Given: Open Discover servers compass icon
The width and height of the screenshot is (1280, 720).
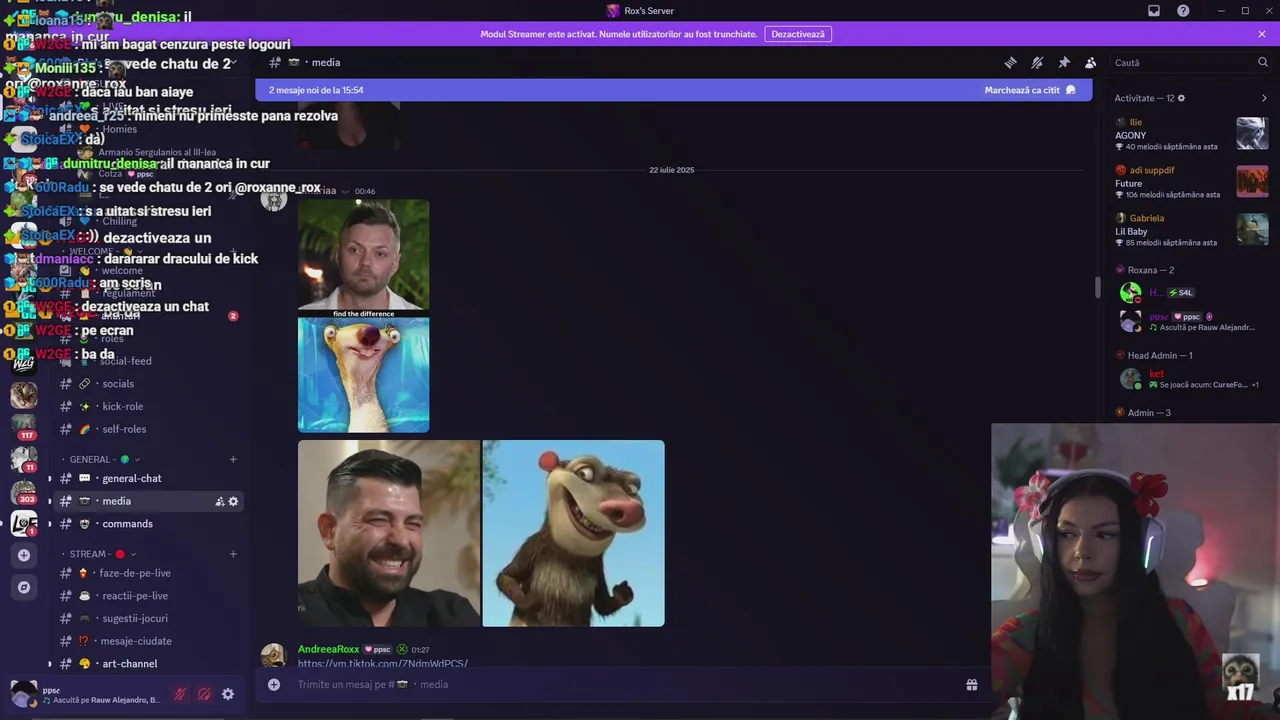Looking at the screenshot, I should pyautogui.click(x=24, y=587).
